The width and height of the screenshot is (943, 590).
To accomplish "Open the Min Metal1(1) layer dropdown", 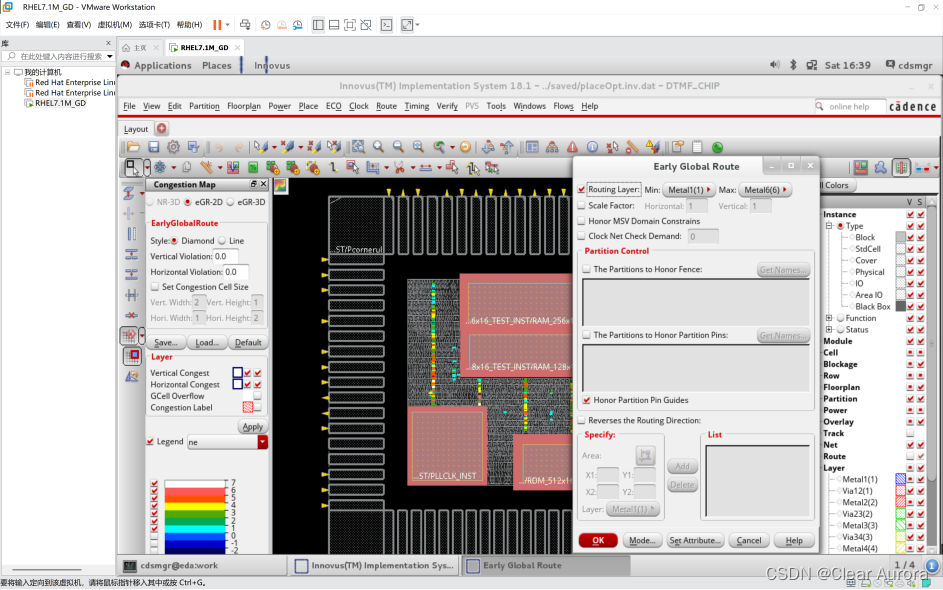I will [x=689, y=189].
